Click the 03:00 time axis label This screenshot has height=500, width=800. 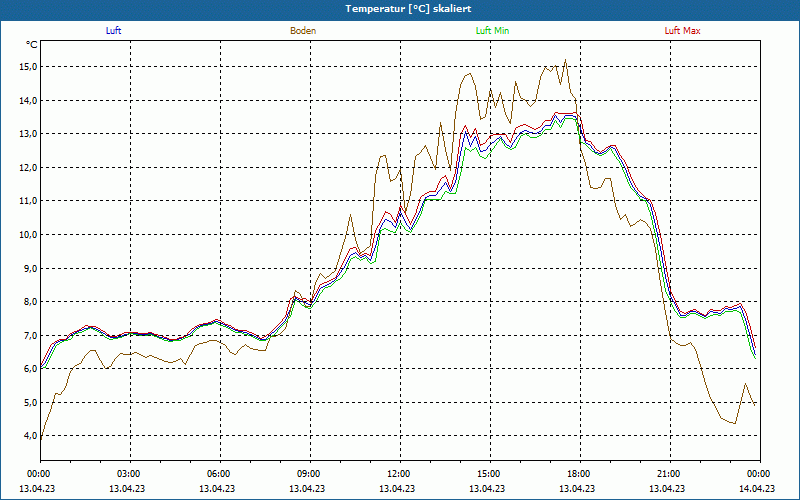(x=127, y=474)
